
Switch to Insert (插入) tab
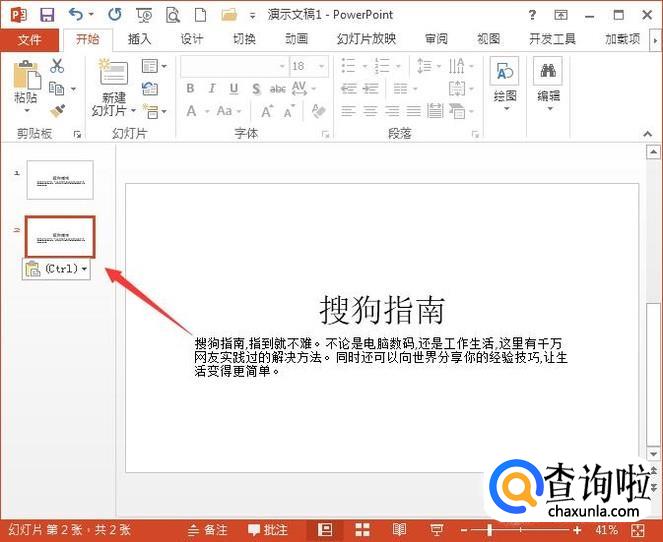coord(139,39)
